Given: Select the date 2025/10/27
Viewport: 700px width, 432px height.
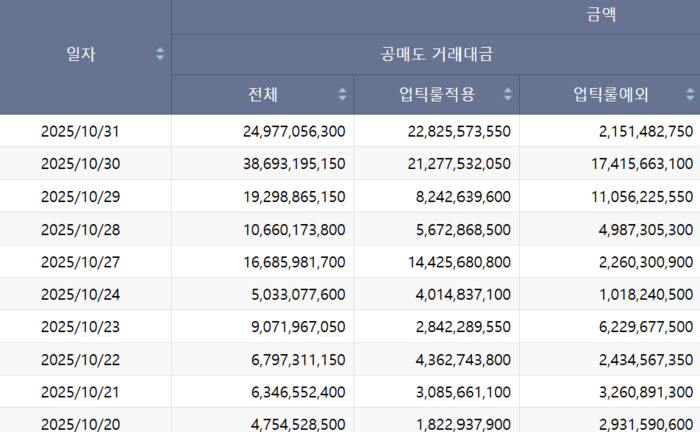Looking at the screenshot, I should [80, 262].
